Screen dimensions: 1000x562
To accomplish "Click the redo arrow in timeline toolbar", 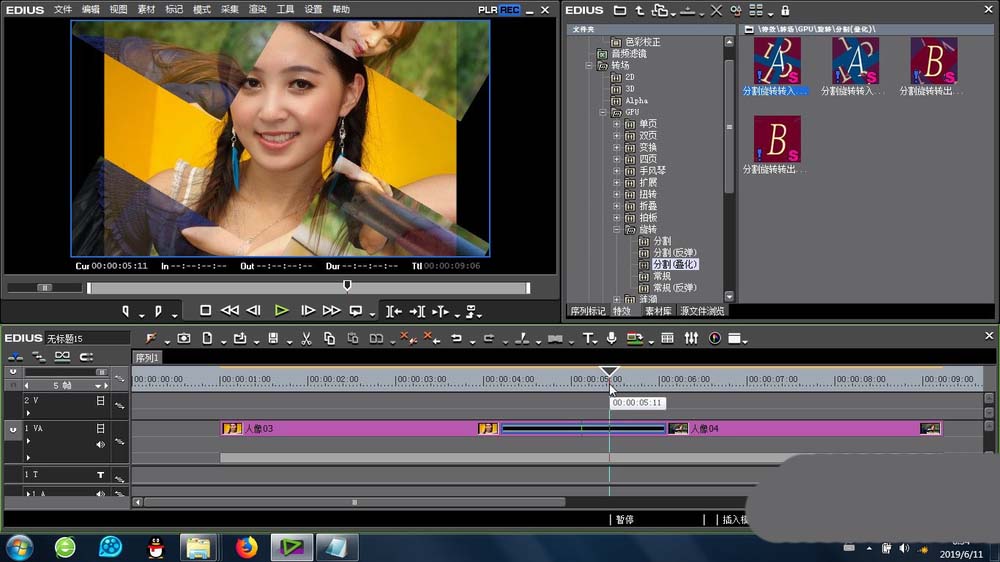I will click(x=489, y=339).
